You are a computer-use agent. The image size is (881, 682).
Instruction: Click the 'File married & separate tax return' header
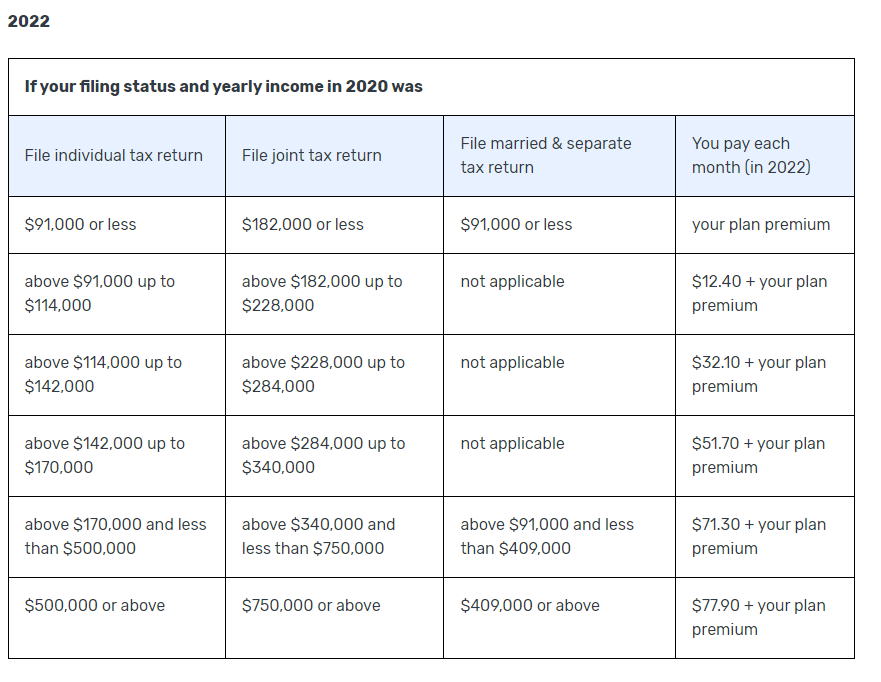pyautogui.click(x=546, y=155)
